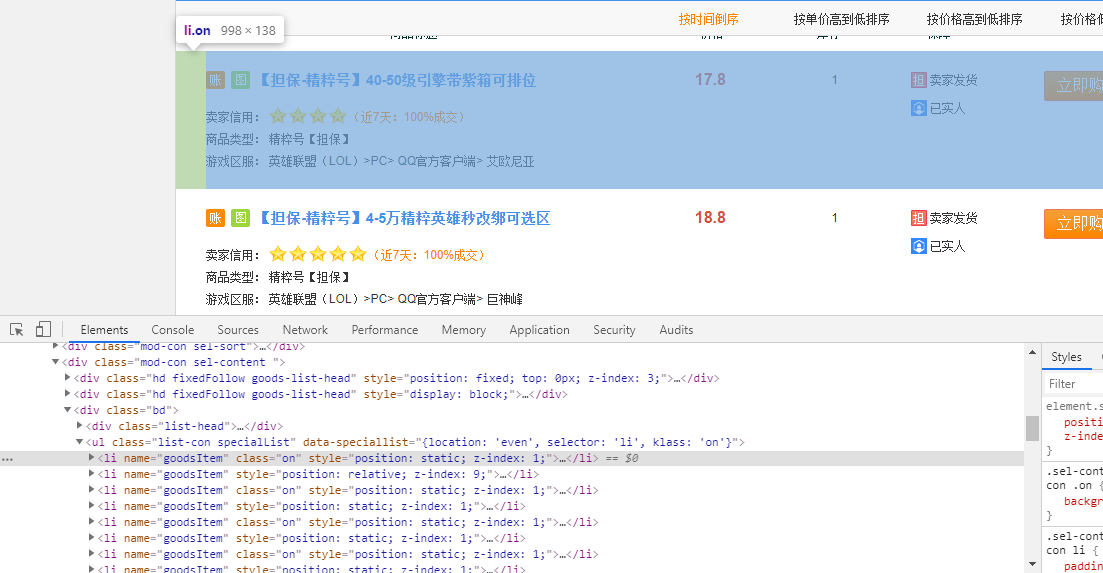Expand the selected li goodsItem on node
Viewport: 1103px width, 573px height.
point(91,458)
